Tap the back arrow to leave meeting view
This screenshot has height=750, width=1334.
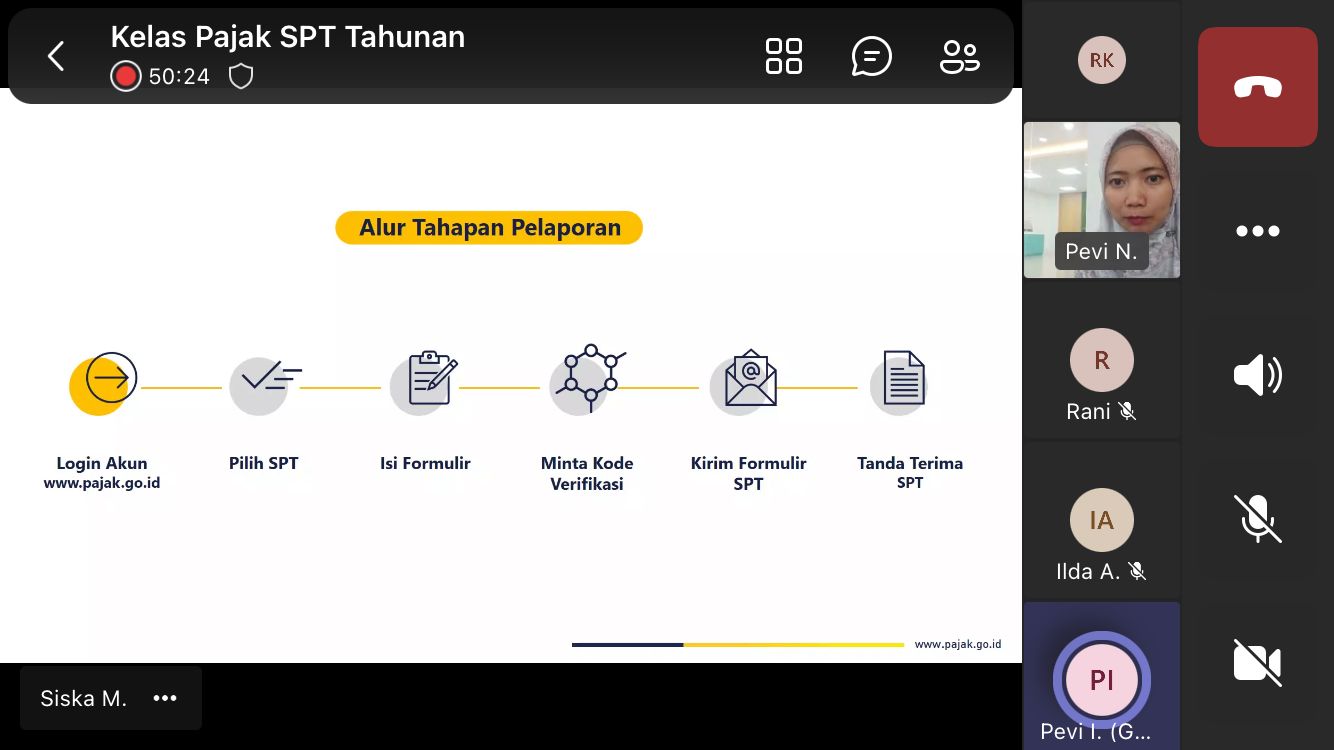[x=56, y=56]
